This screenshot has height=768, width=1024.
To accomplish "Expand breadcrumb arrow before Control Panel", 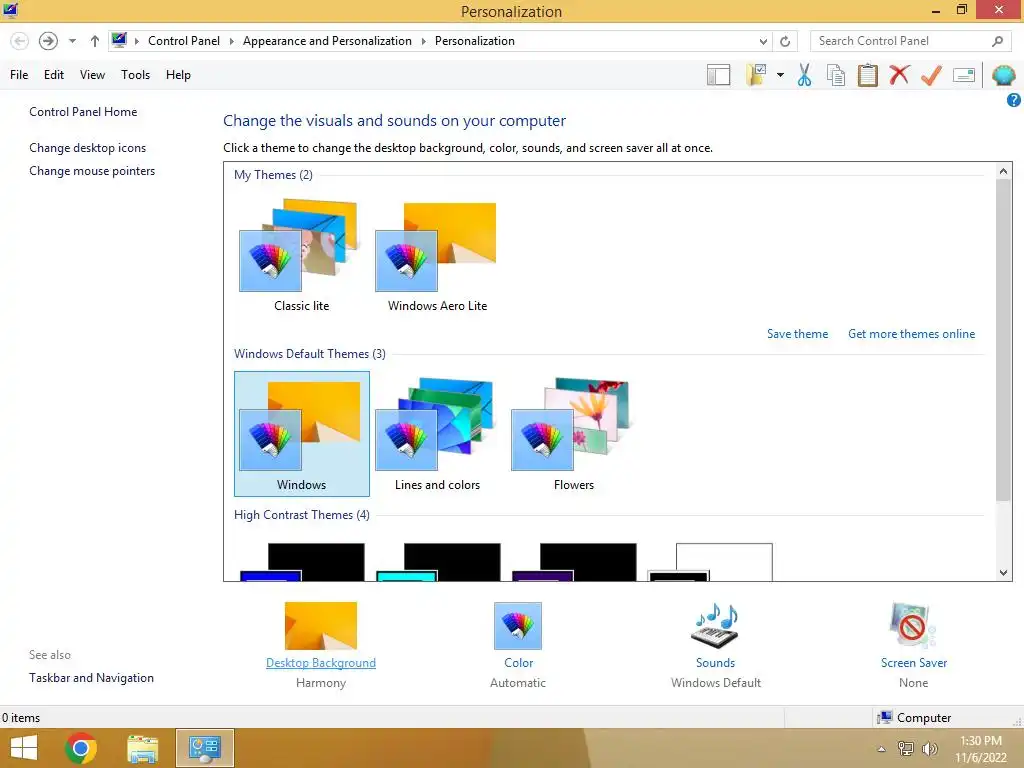I will (x=137, y=41).
